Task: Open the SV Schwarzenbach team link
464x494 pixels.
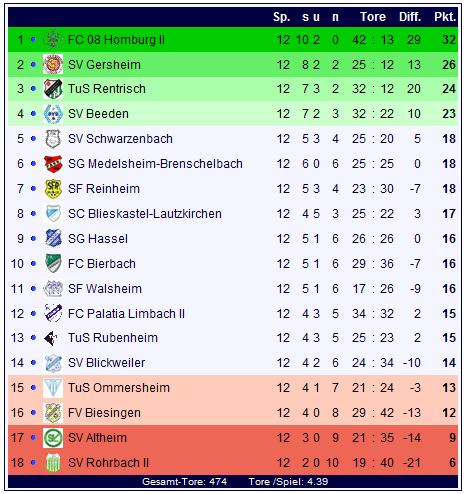Action: click(120, 139)
